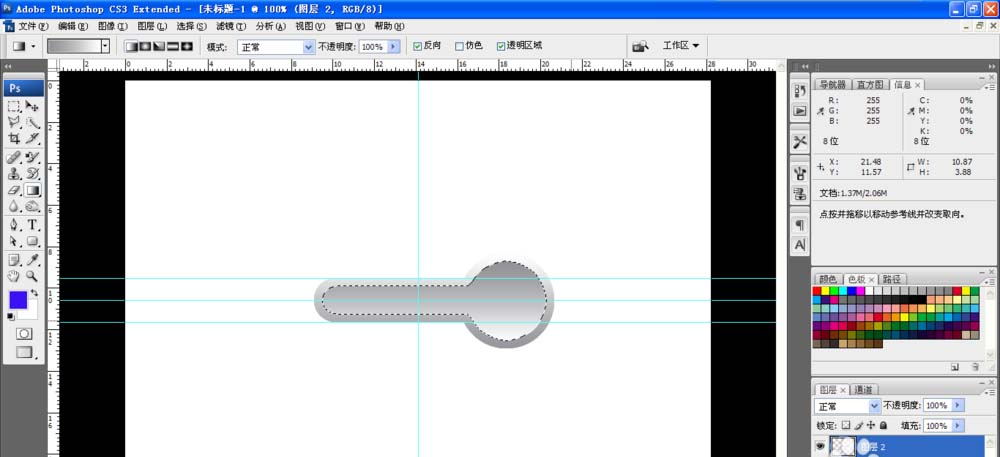Click the blue foreground color swatch
The image size is (1000, 457).
click(x=18, y=300)
